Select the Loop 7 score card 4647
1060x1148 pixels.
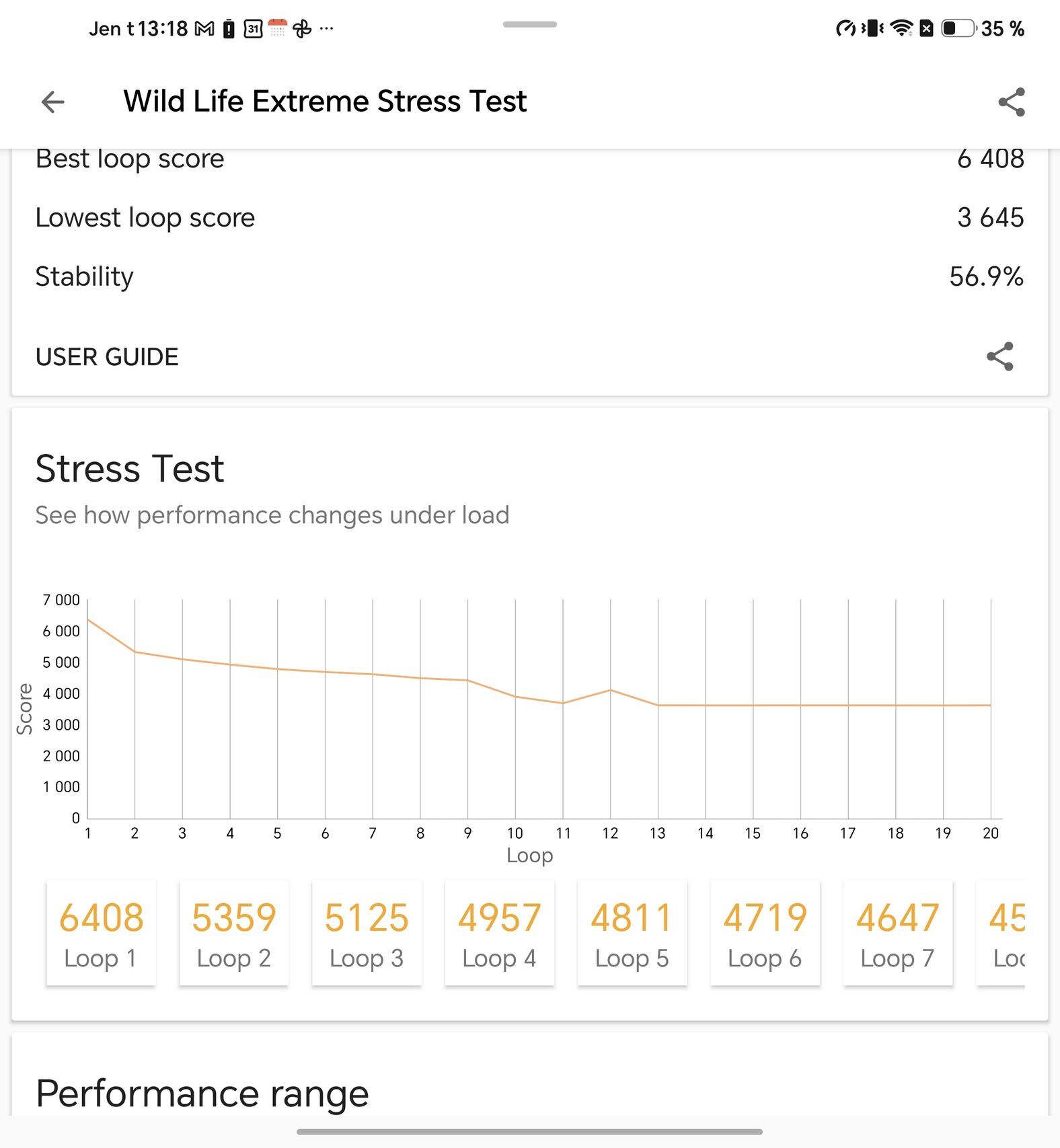coord(898,933)
